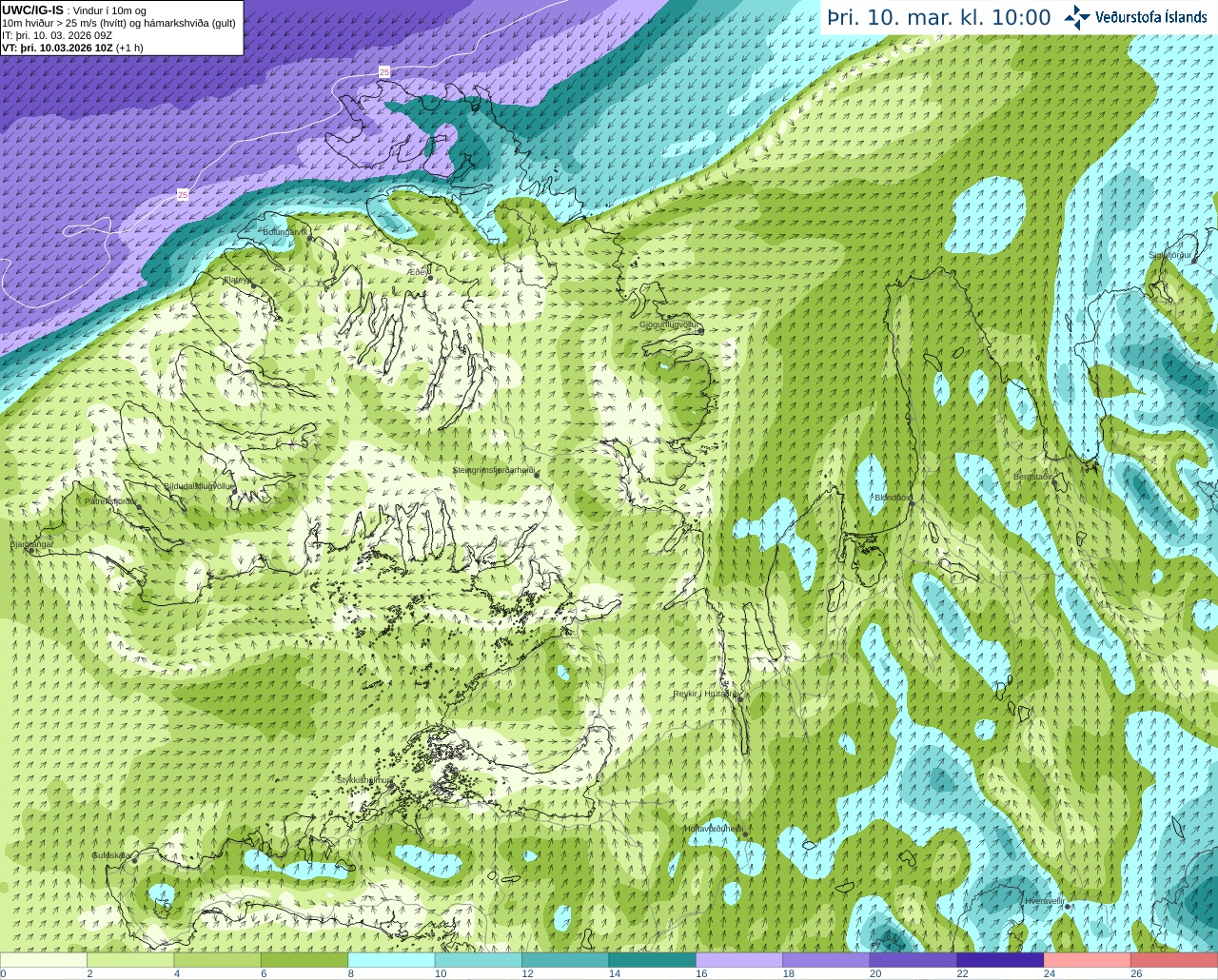Image resolution: width=1218 pixels, height=980 pixels.
Task: Click the Reykir í Hrútafirði station label
Action: [706, 694]
